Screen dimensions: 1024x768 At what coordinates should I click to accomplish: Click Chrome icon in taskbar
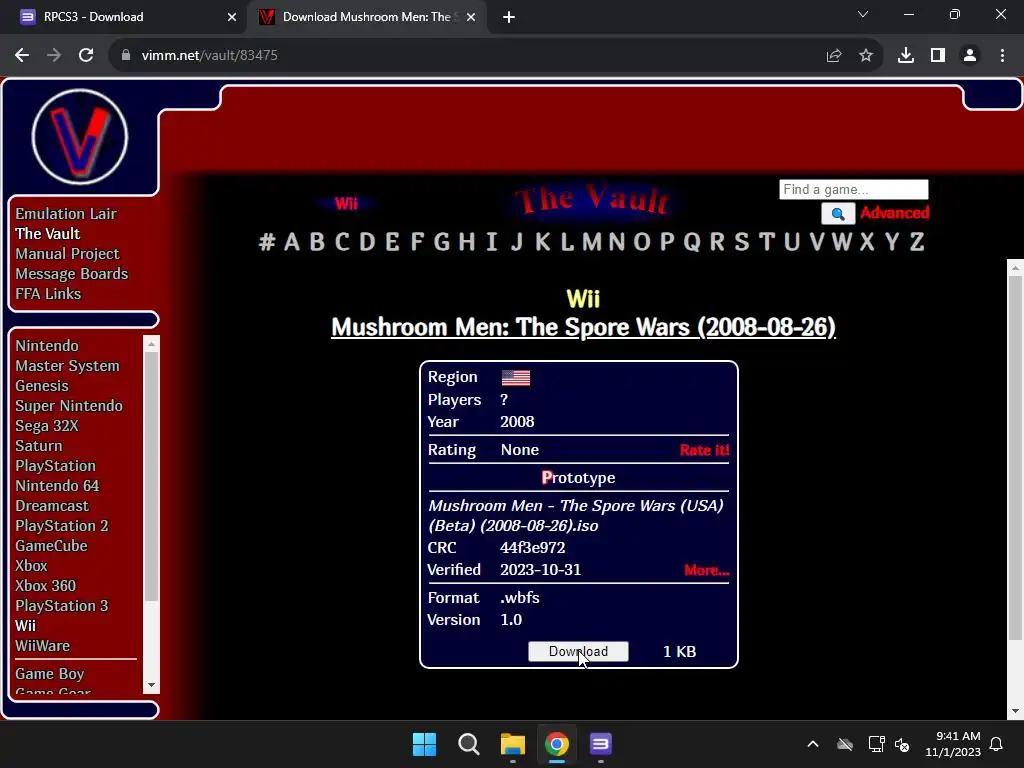556,744
